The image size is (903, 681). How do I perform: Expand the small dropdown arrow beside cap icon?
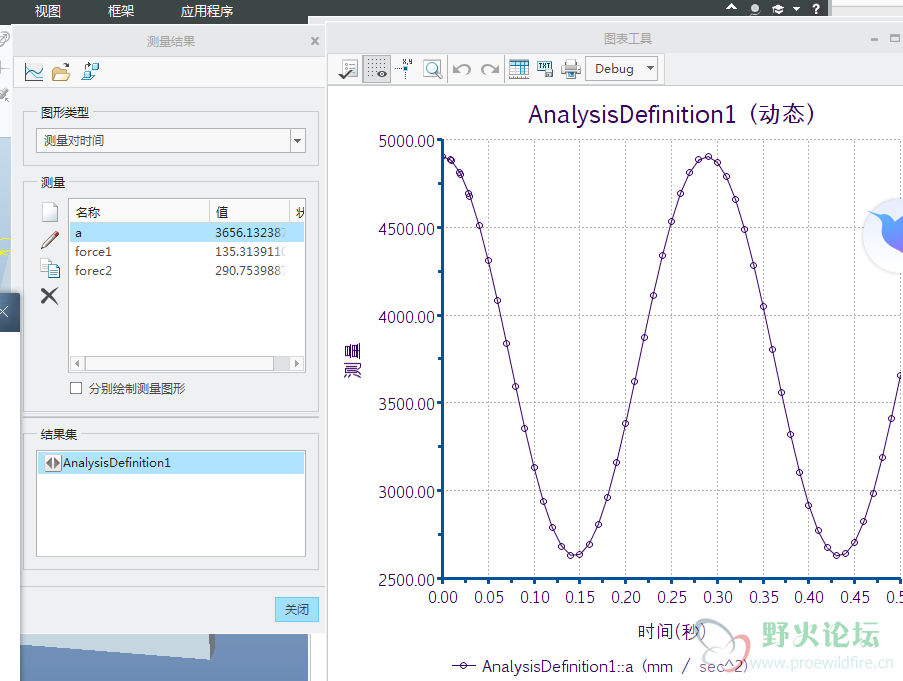click(796, 9)
